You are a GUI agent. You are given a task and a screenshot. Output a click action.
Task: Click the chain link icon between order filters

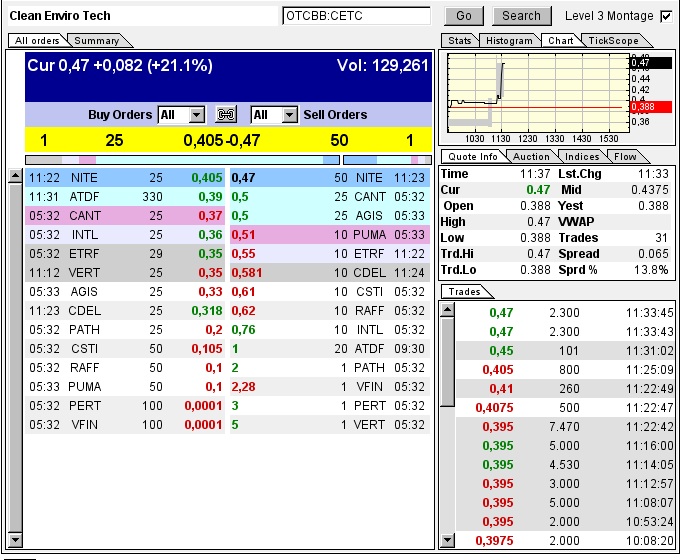[x=226, y=115]
